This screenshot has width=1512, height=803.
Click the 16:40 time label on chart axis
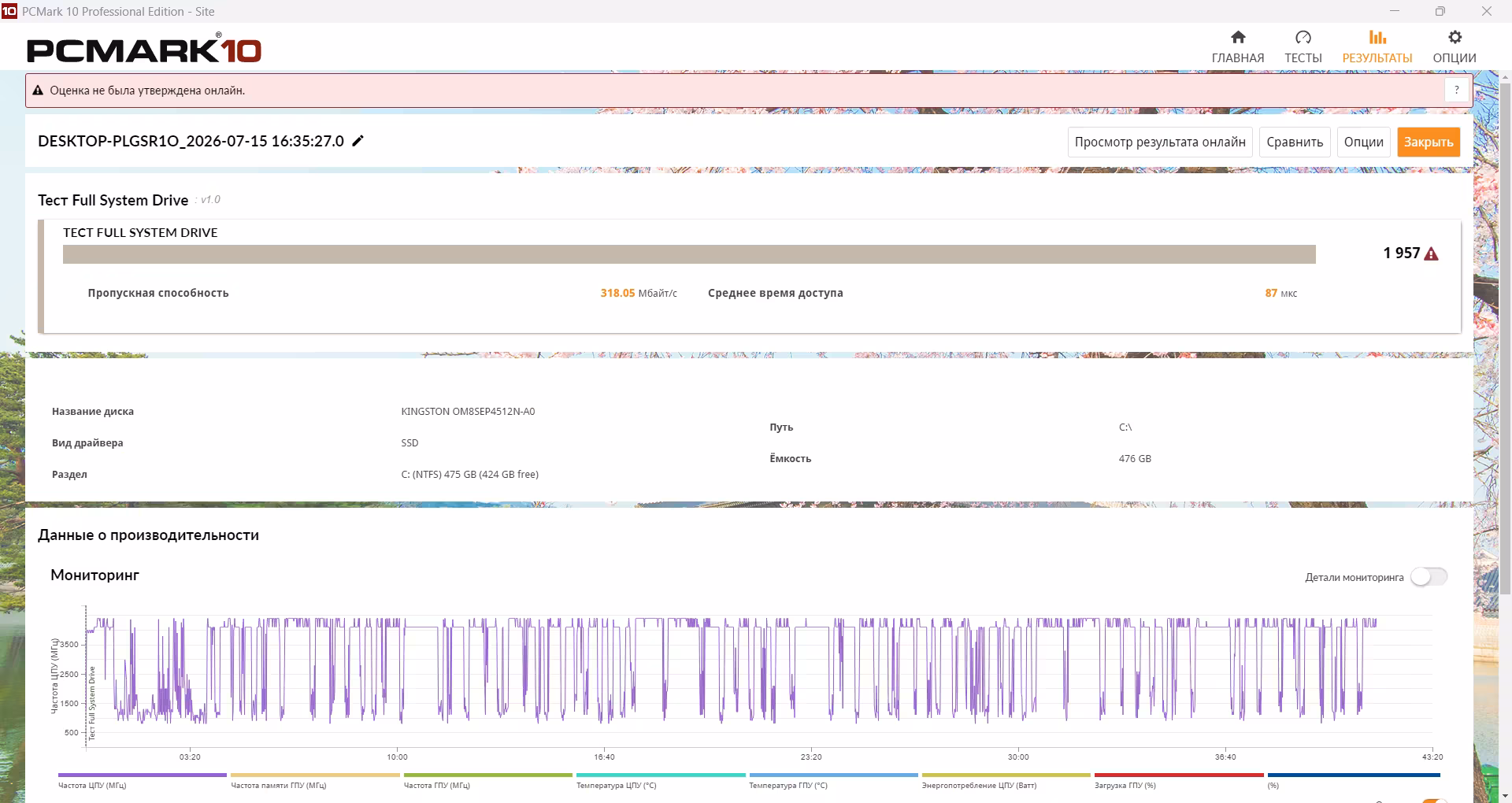pyautogui.click(x=604, y=757)
